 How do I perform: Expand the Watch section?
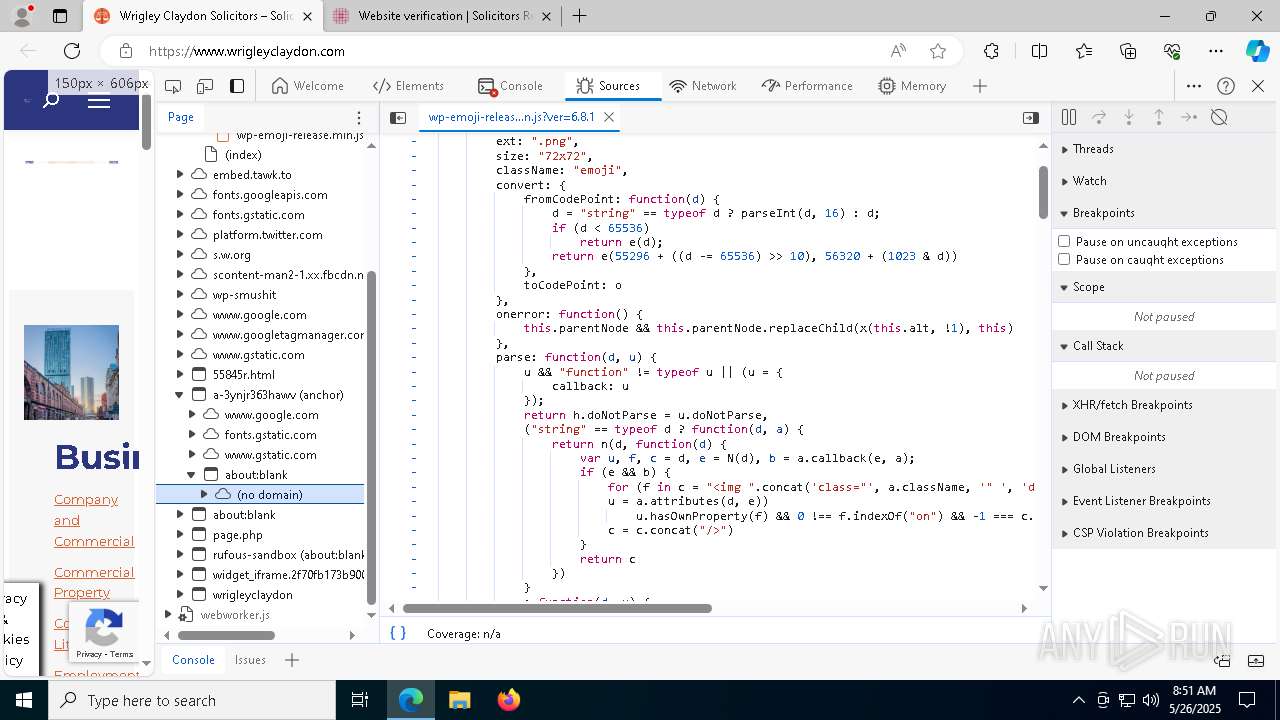pos(1165,181)
